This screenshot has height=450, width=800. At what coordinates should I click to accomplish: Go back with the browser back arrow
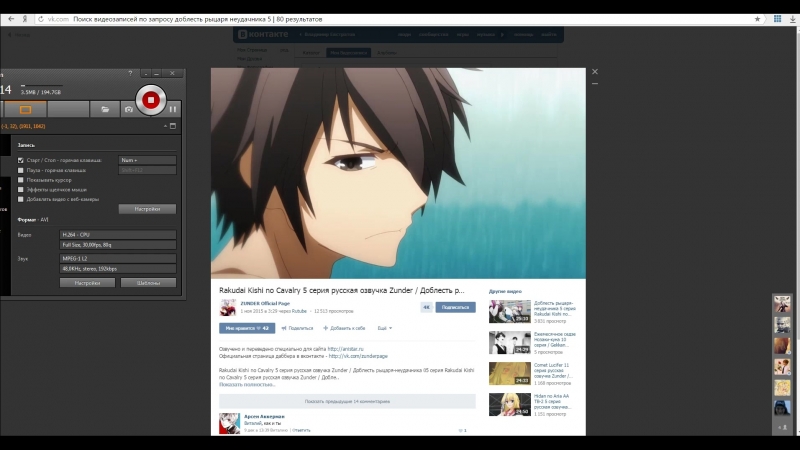11,19
